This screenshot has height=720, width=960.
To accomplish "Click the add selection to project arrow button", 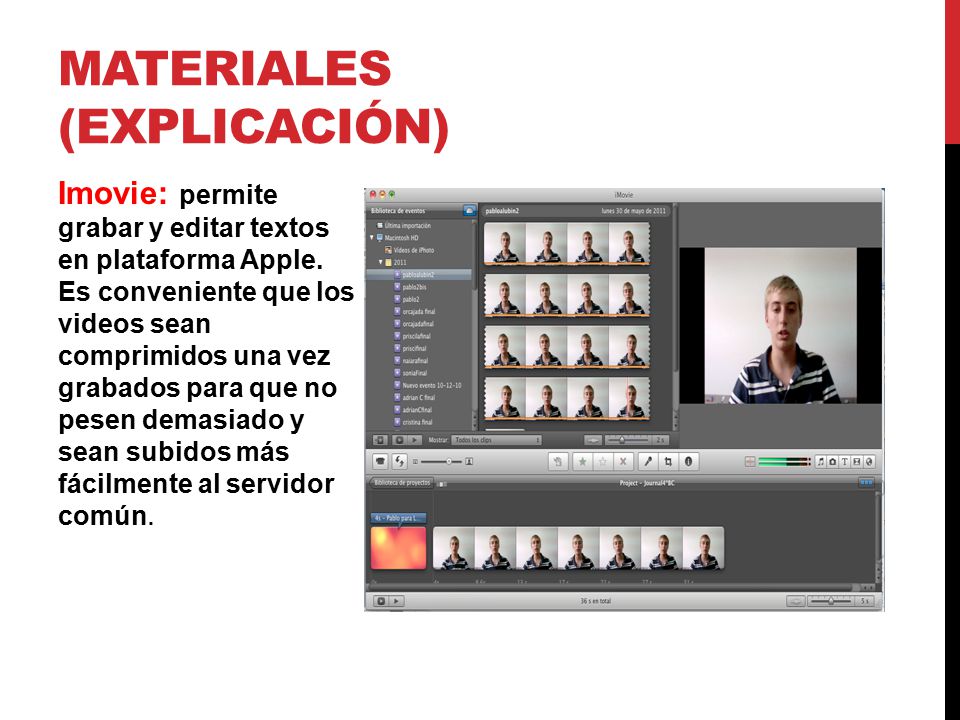I will coord(558,462).
